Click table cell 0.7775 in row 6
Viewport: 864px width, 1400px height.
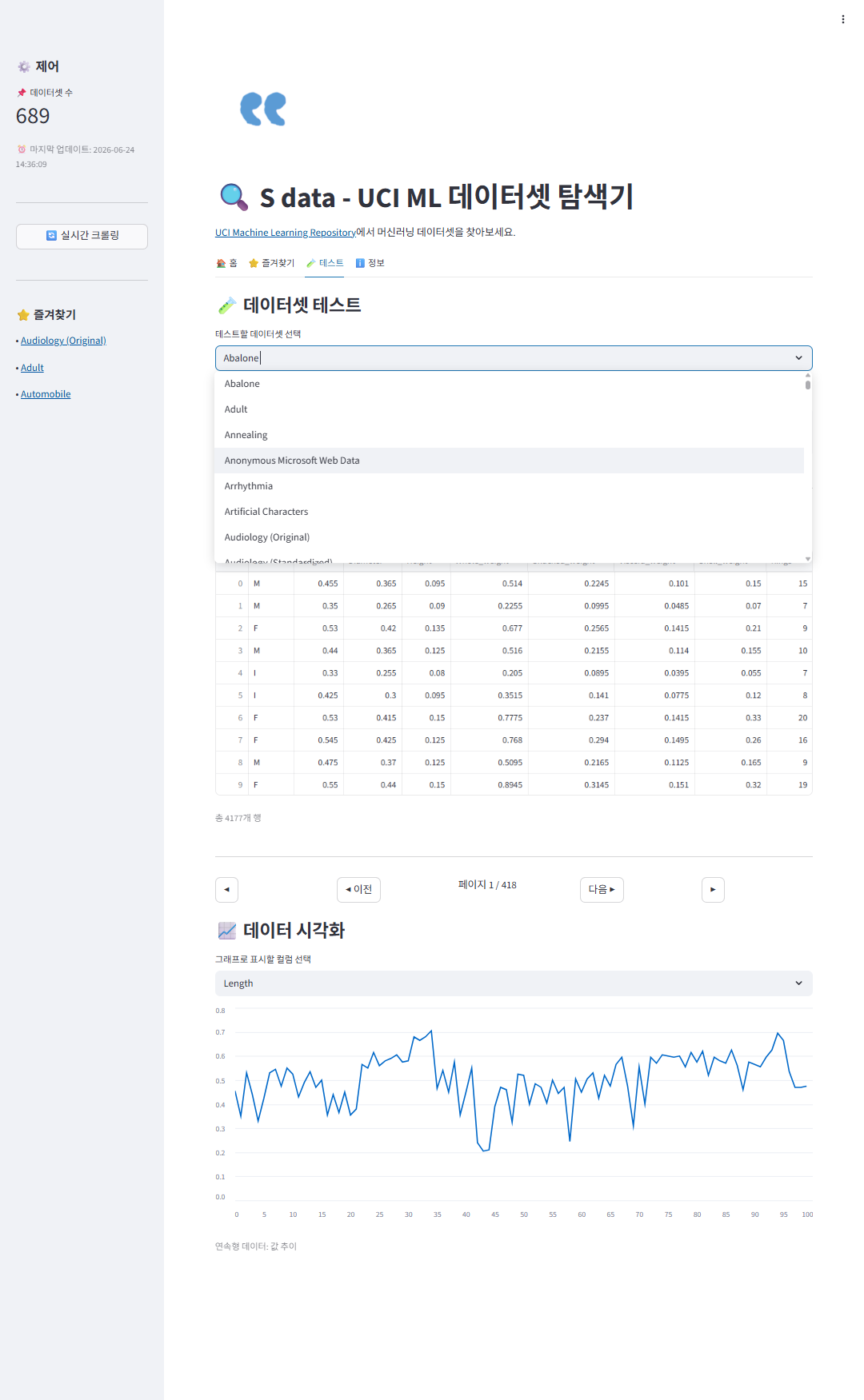490,718
